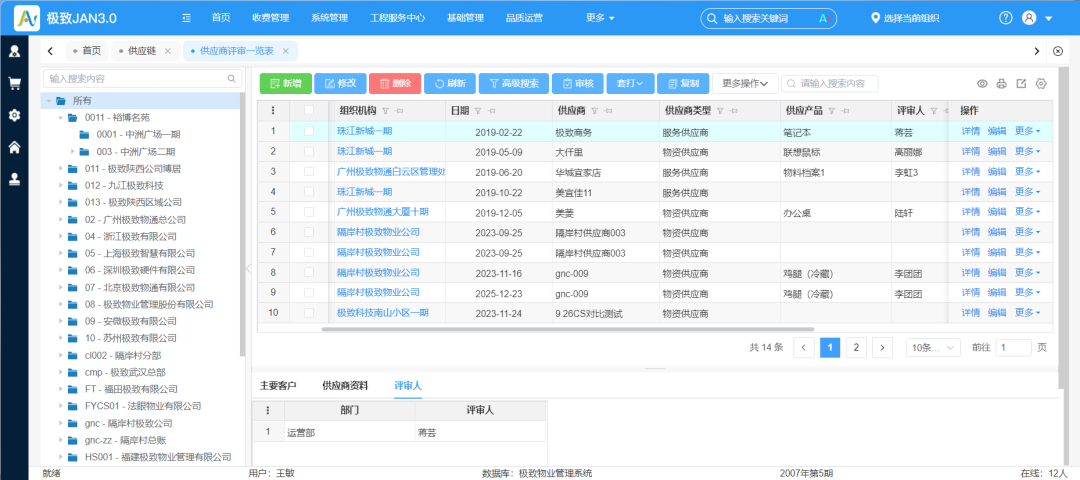Click the tree search magnifier icon
Image resolution: width=1080 pixels, height=480 pixels.
click(232, 79)
